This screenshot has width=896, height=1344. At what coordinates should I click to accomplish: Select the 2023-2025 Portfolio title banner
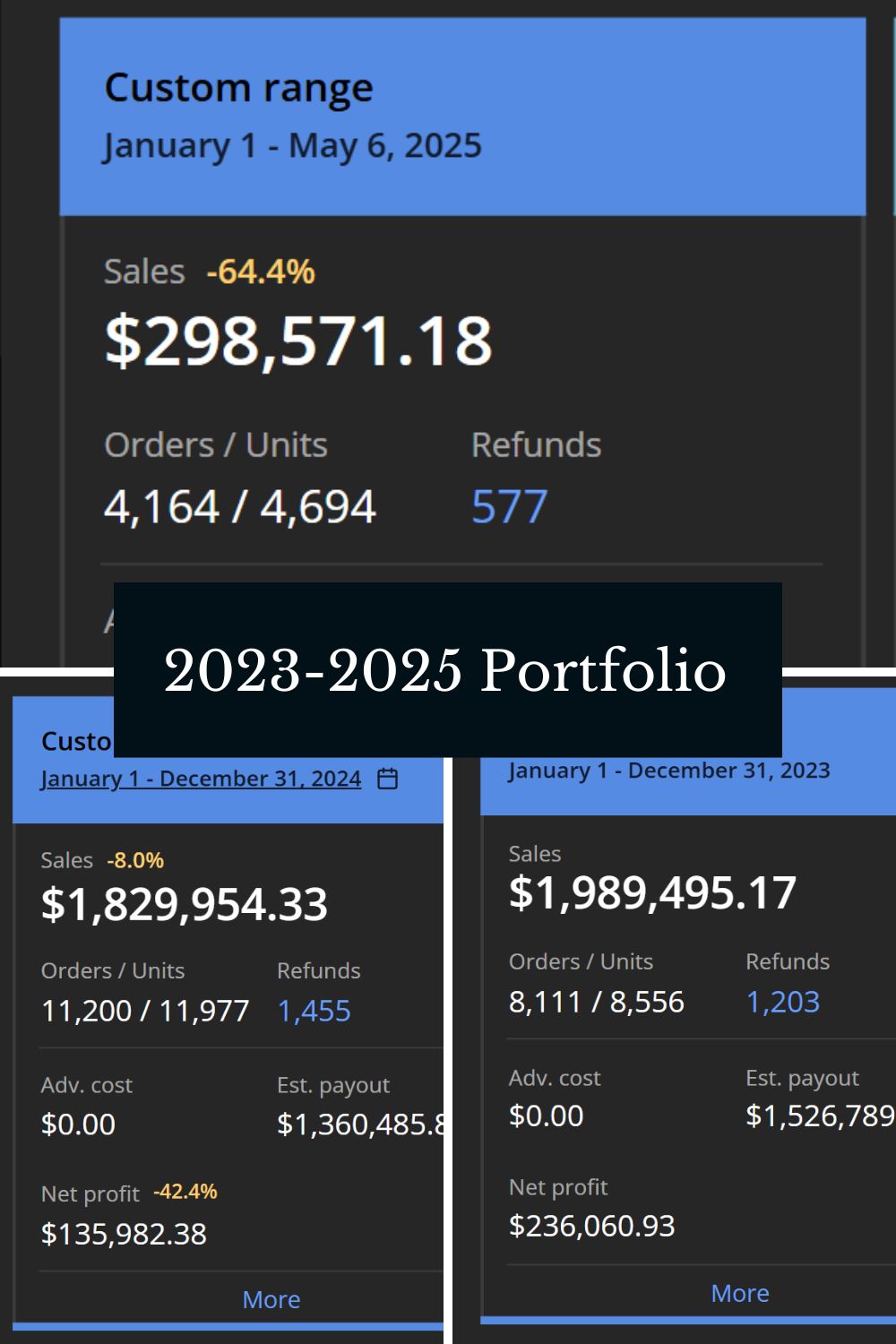(x=447, y=669)
